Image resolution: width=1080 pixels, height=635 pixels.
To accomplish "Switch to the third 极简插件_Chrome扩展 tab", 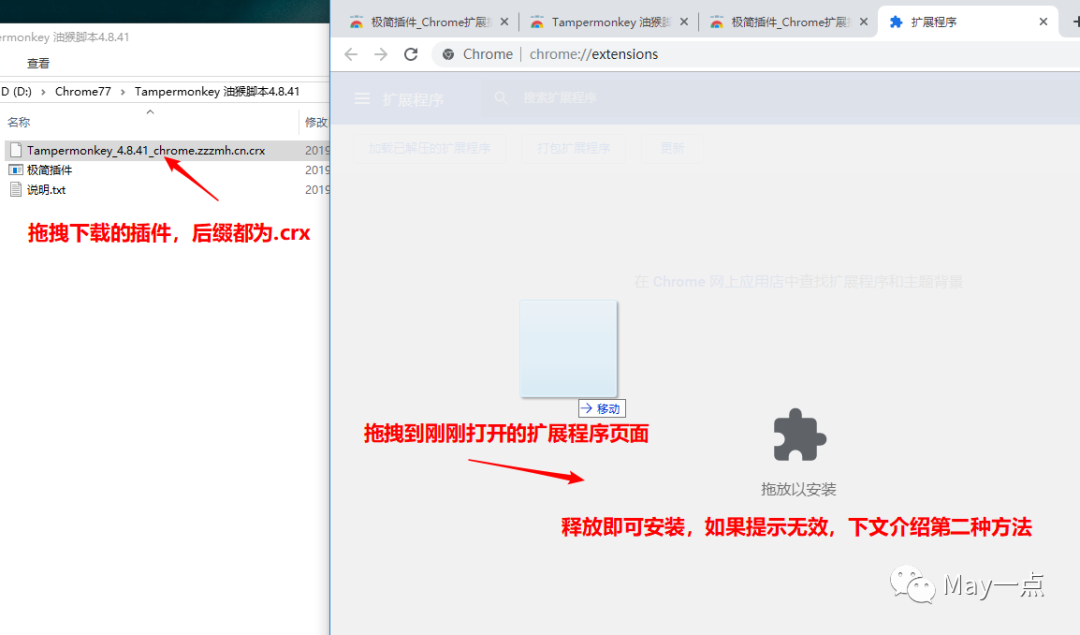I will pos(789,22).
